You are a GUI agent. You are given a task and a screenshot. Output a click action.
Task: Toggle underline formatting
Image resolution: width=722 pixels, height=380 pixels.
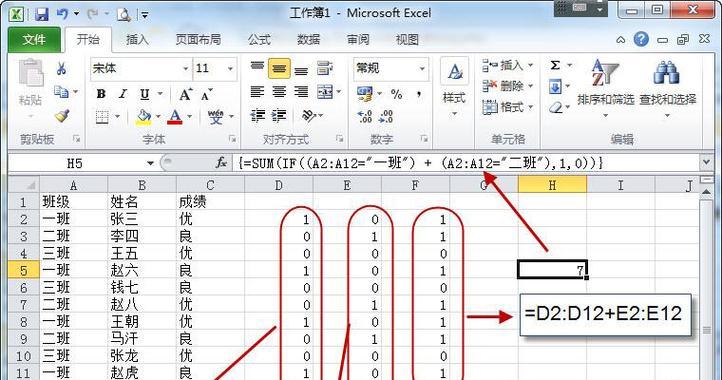pyautogui.click(x=145, y=94)
